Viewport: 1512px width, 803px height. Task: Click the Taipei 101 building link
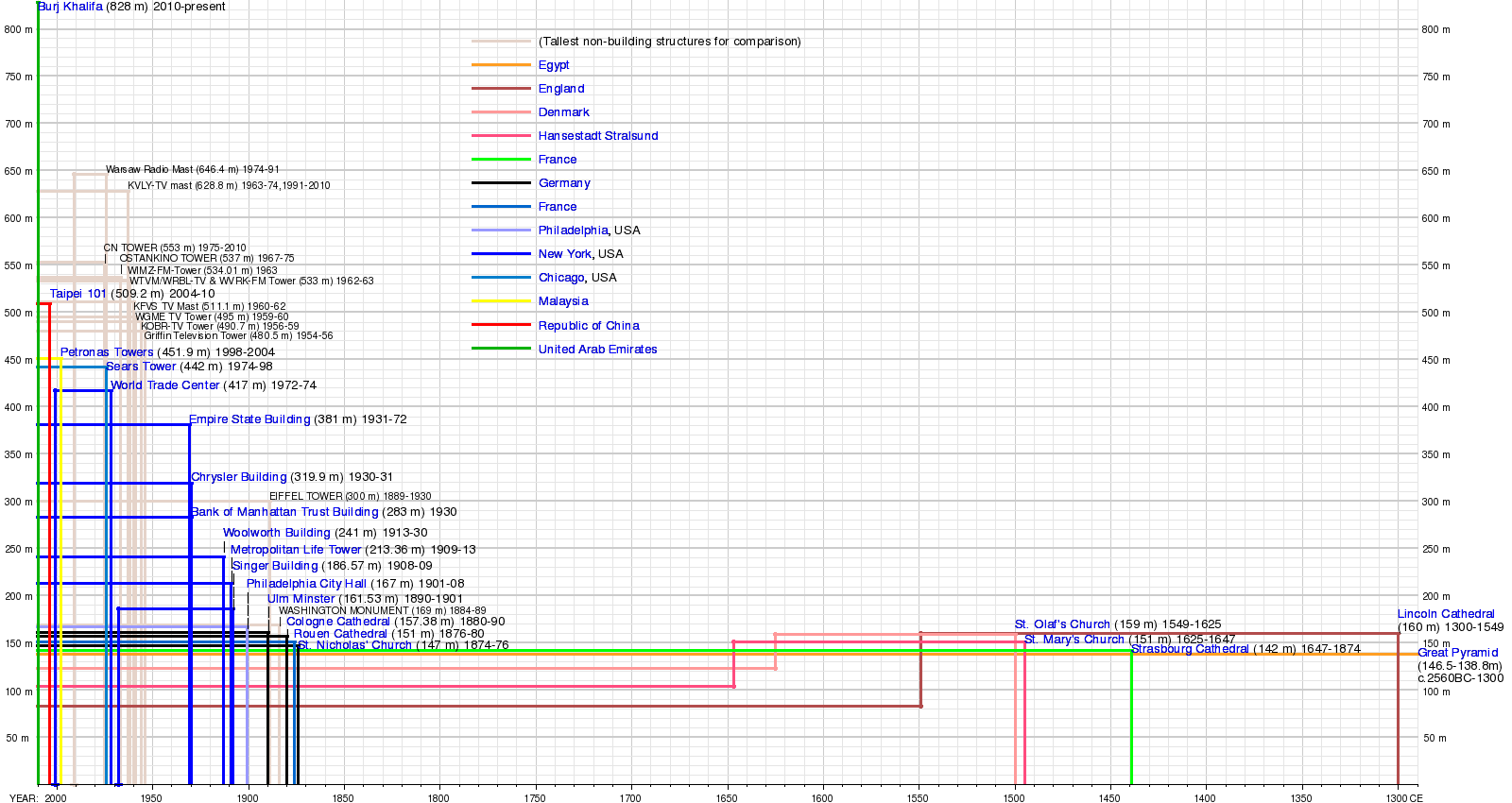[x=78, y=294]
